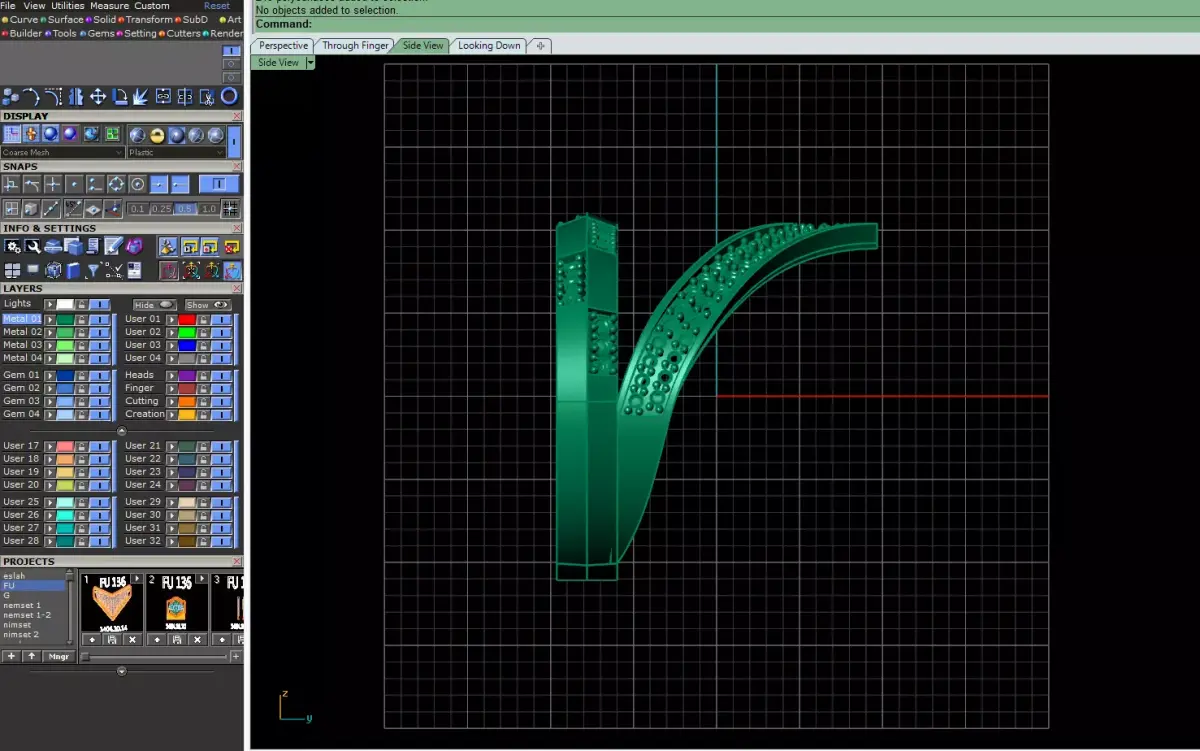Select the 1.0 snap spacing button
The width and height of the screenshot is (1200, 751).
point(208,209)
